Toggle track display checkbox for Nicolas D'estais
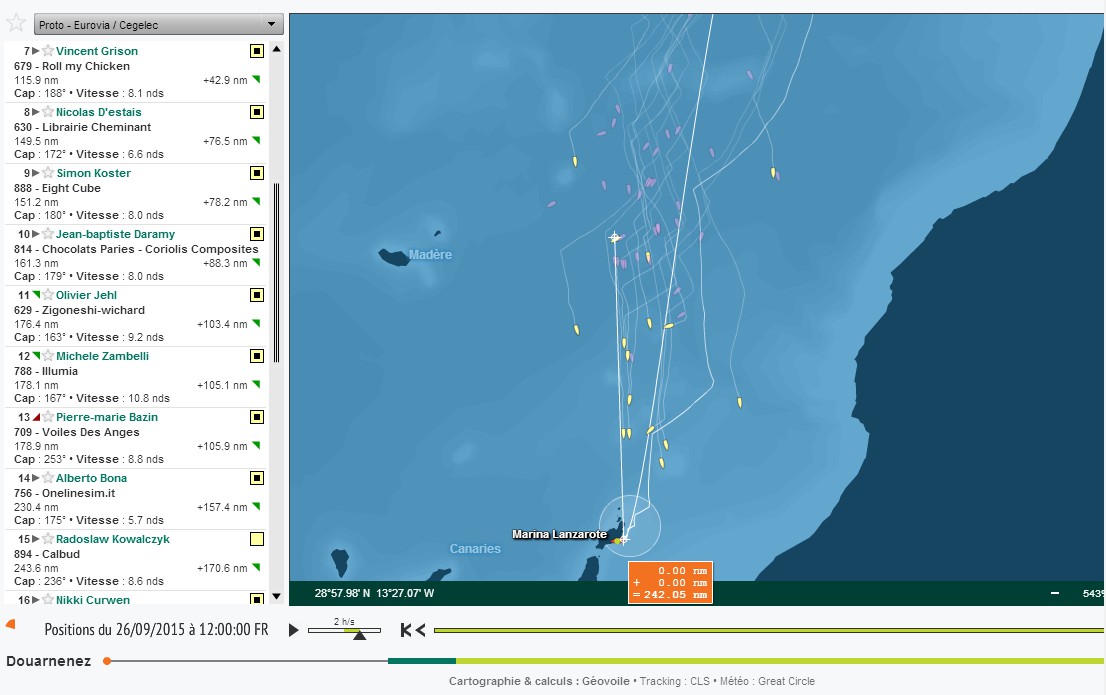This screenshot has width=1106, height=695. pyautogui.click(x=257, y=111)
